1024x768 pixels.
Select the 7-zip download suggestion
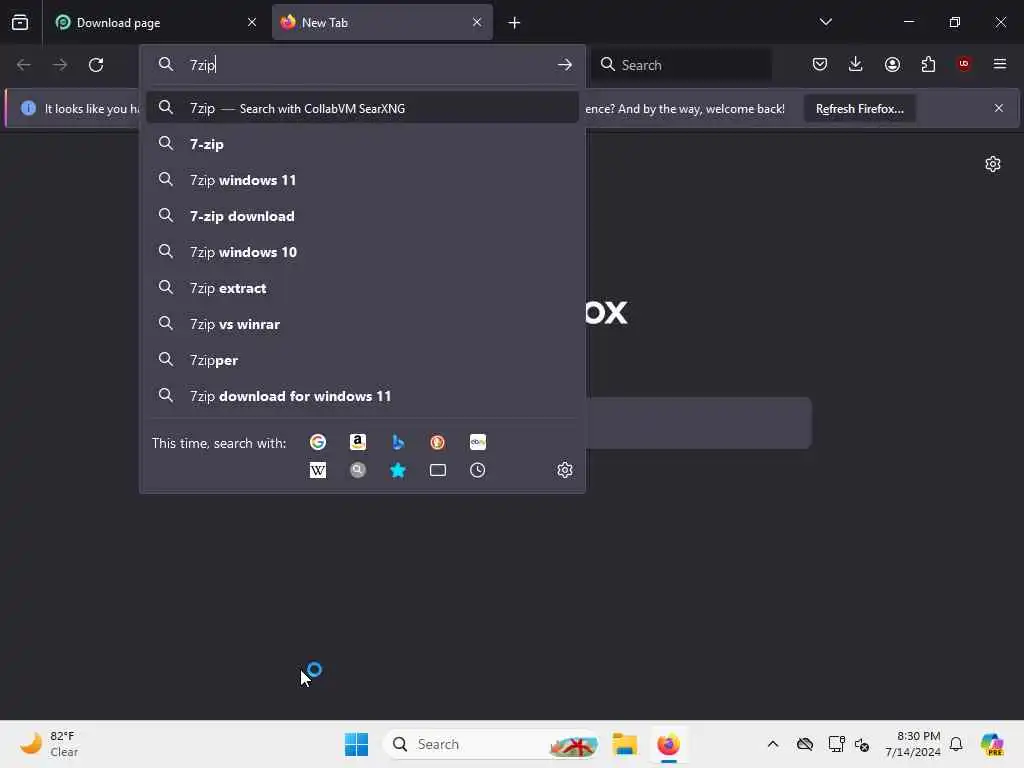tap(362, 216)
